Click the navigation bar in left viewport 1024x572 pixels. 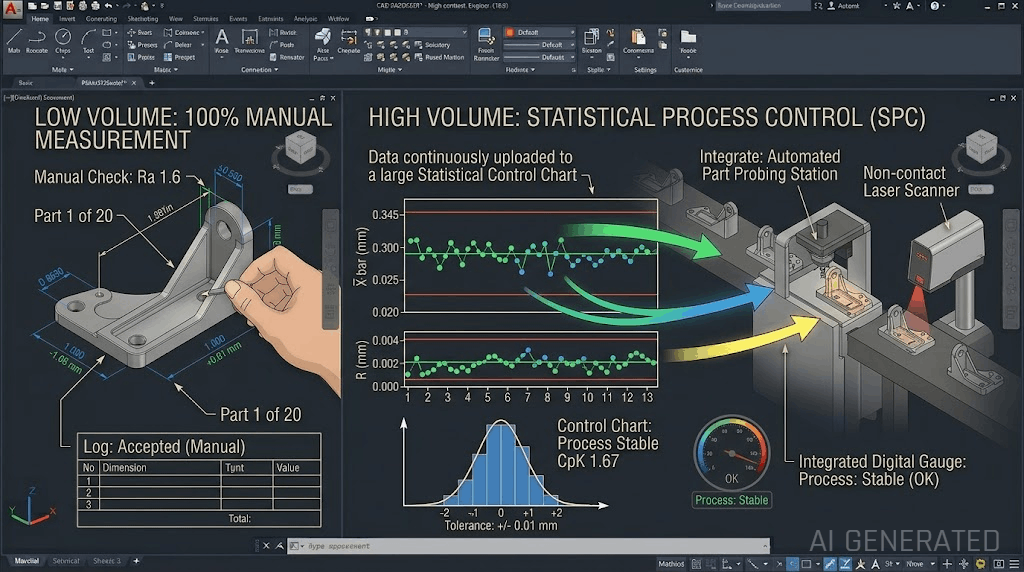pos(330,270)
